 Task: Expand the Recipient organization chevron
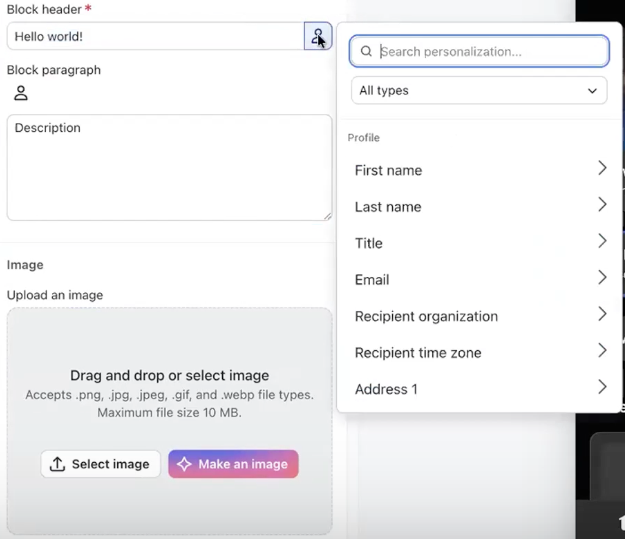(x=602, y=314)
